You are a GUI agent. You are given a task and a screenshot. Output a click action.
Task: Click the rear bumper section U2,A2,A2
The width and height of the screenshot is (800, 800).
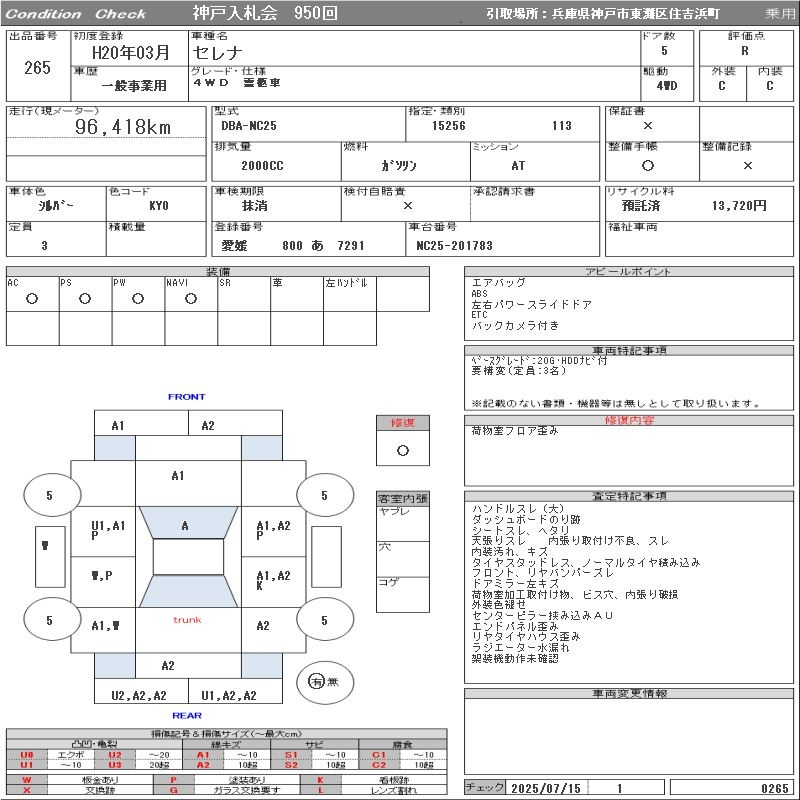click(x=141, y=691)
